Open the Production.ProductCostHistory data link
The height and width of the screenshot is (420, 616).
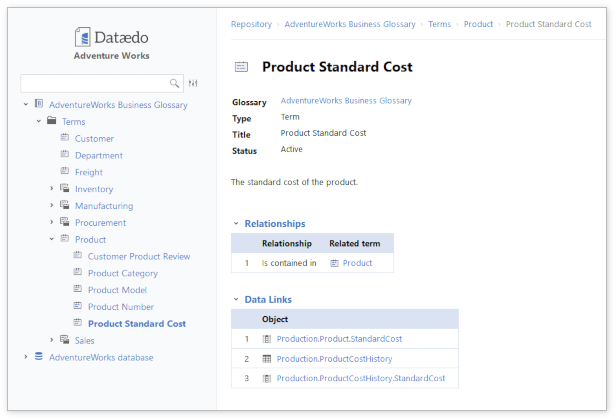[334, 359]
